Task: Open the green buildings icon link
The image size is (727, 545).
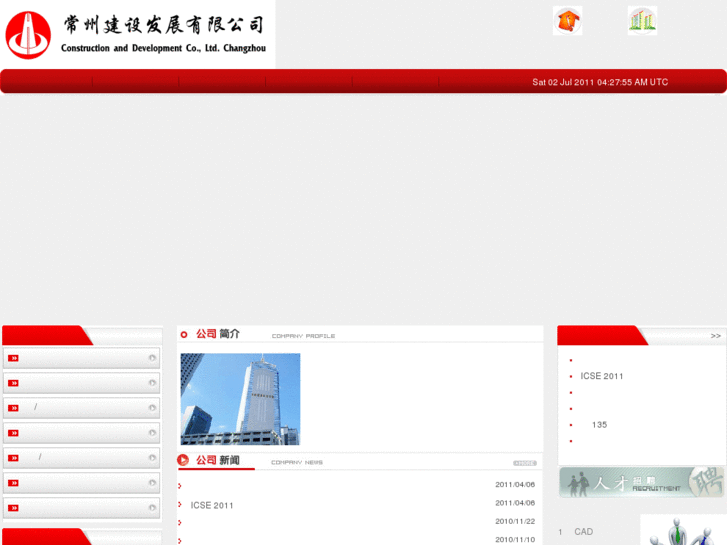Action: tap(642, 21)
